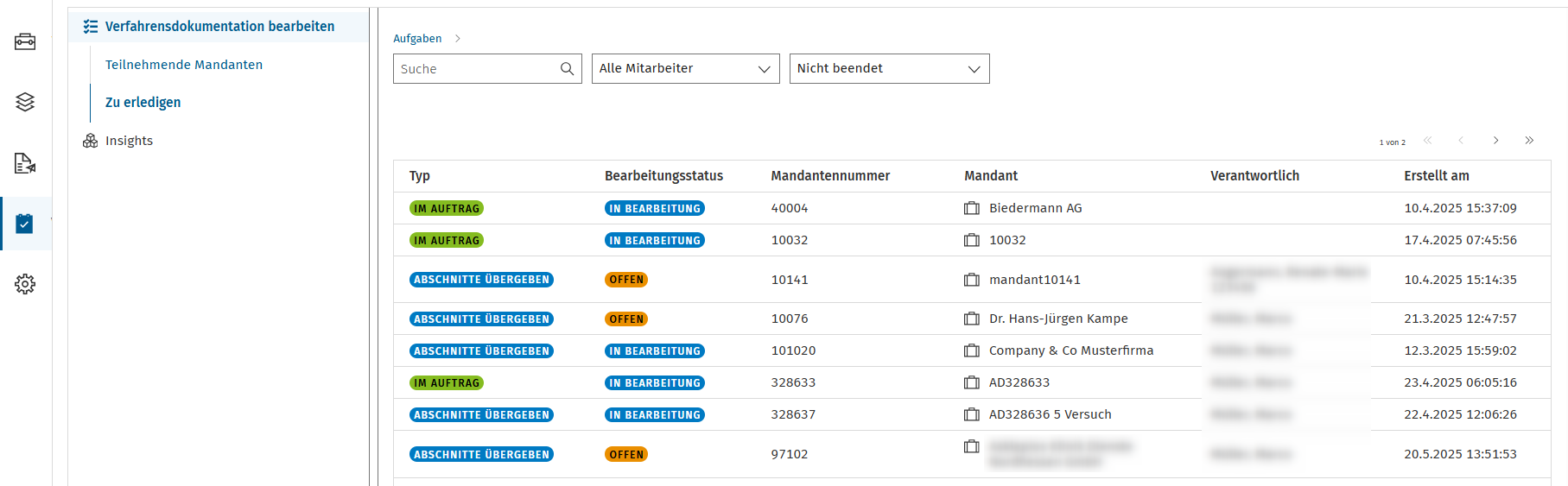Click OFFEN badge in row 97102

tap(626, 454)
